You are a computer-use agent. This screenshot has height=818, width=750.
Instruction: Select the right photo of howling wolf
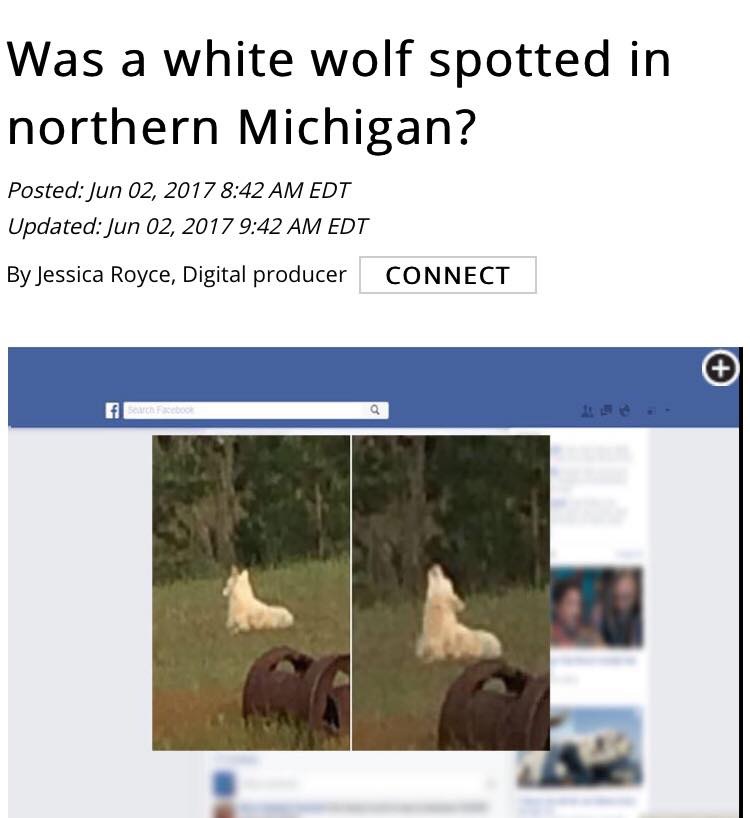[451, 593]
